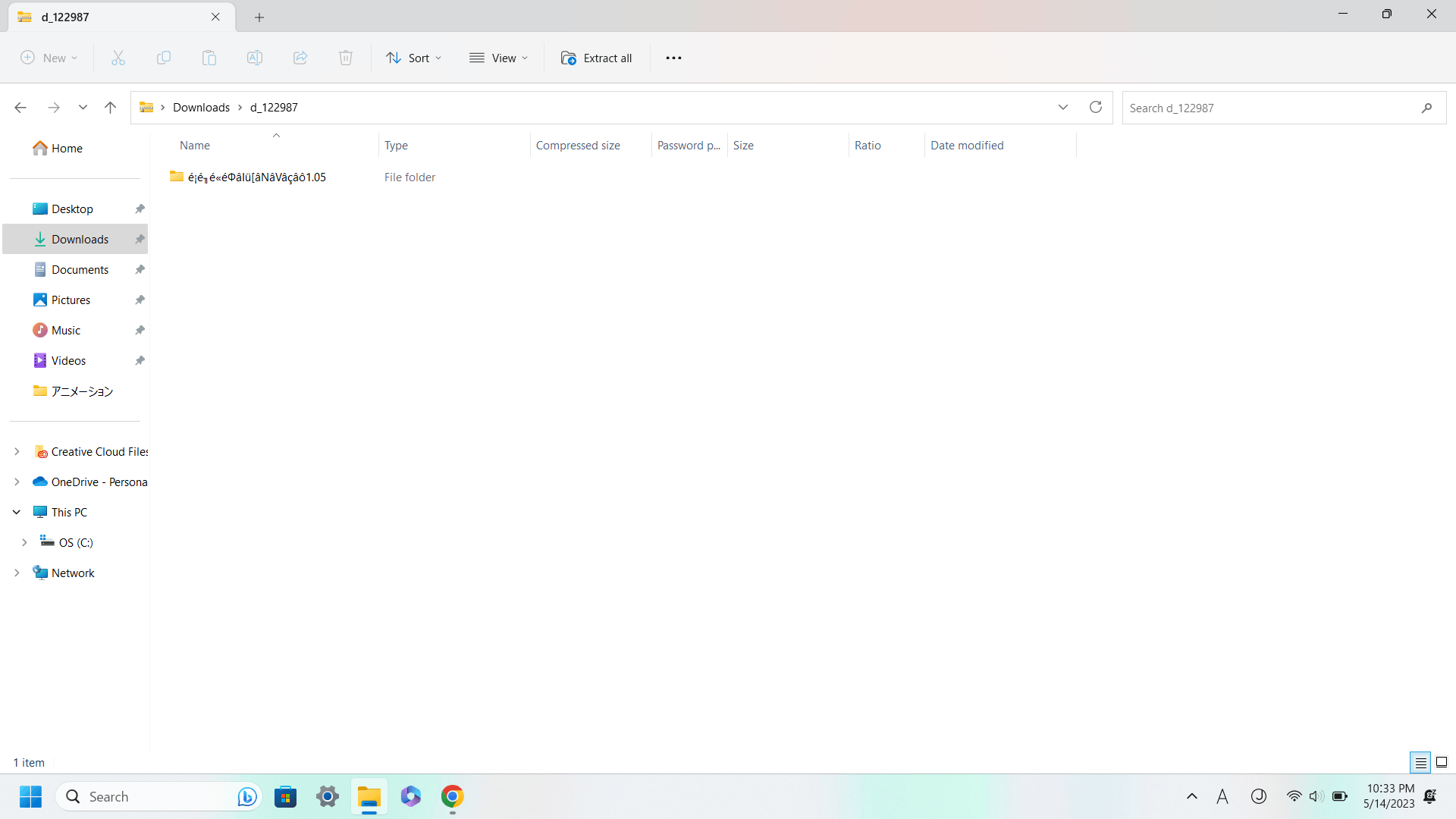Switch to details view icon
The height and width of the screenshot is (819, 1456).
(1420, 762)
